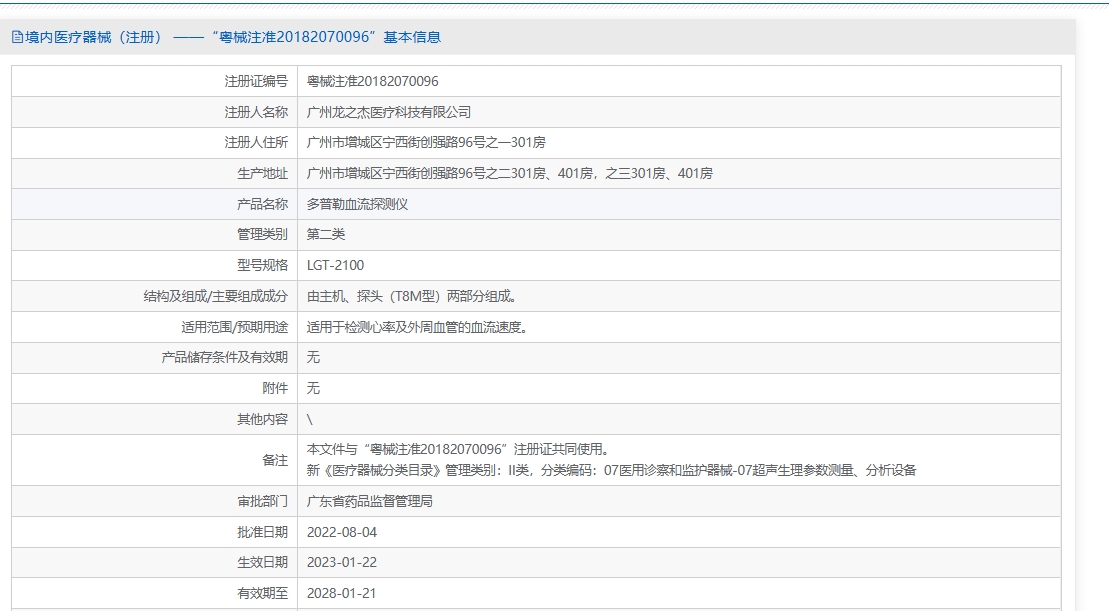Select department 广东省药品监督管理局
Image resolution: width=1109 pixels, height=611 pixels.
point(369,501)
